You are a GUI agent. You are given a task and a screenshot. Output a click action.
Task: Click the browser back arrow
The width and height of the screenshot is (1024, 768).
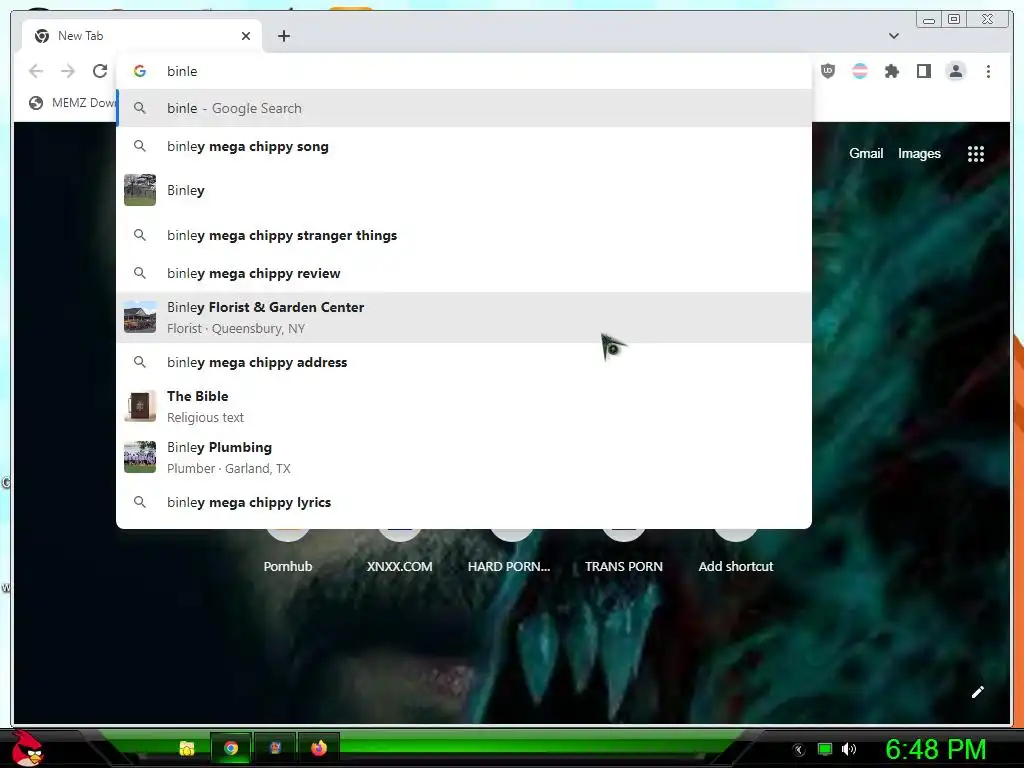[36, 71]
